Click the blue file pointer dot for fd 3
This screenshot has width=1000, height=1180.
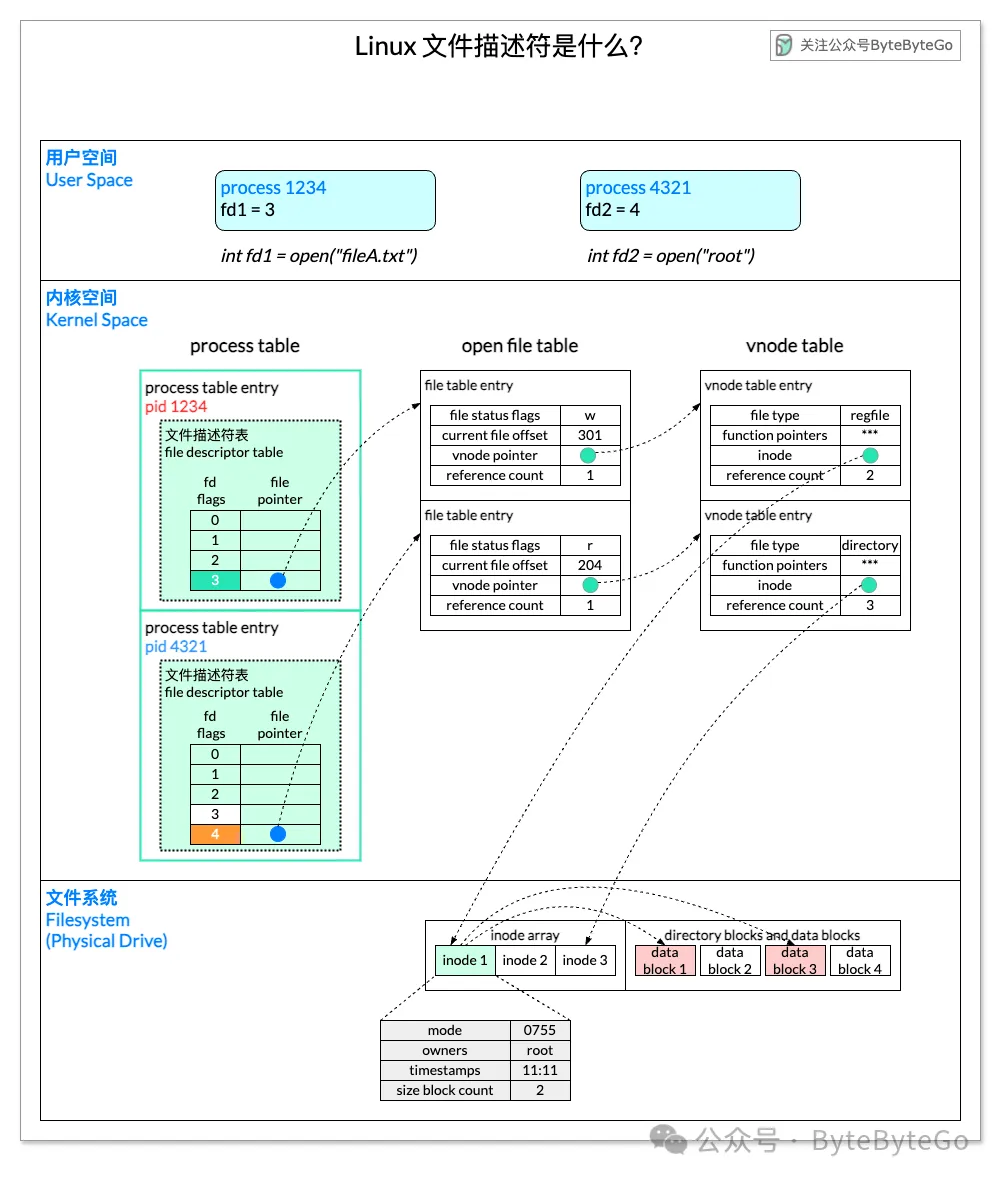pyautogui.click(x=278, y=580)
